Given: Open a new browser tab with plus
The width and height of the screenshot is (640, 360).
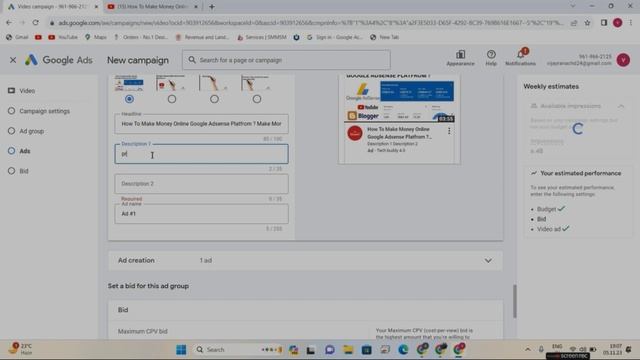Looking at the screenshot, I should pos(211,7).
